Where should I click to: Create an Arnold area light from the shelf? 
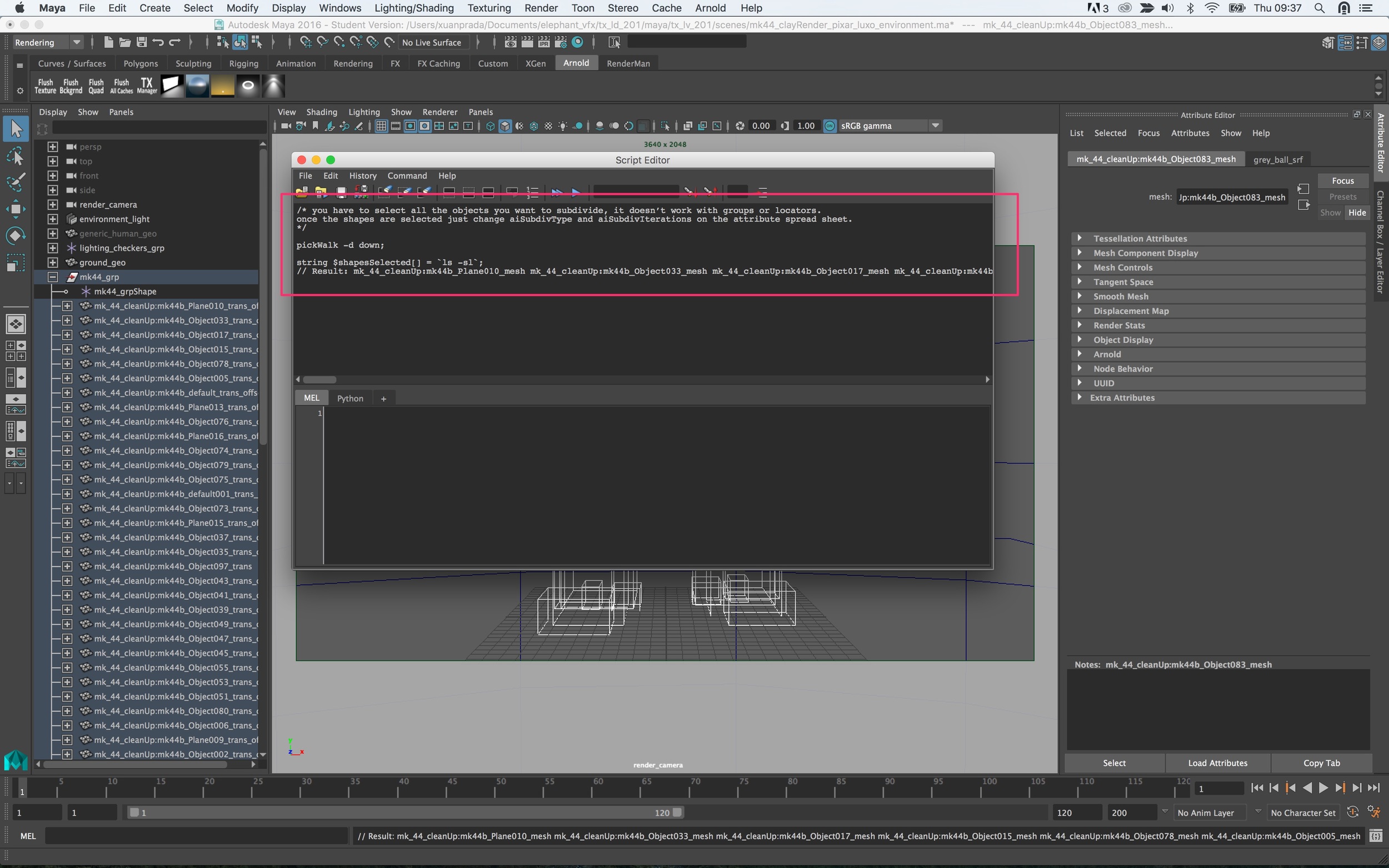pos(172,86)
